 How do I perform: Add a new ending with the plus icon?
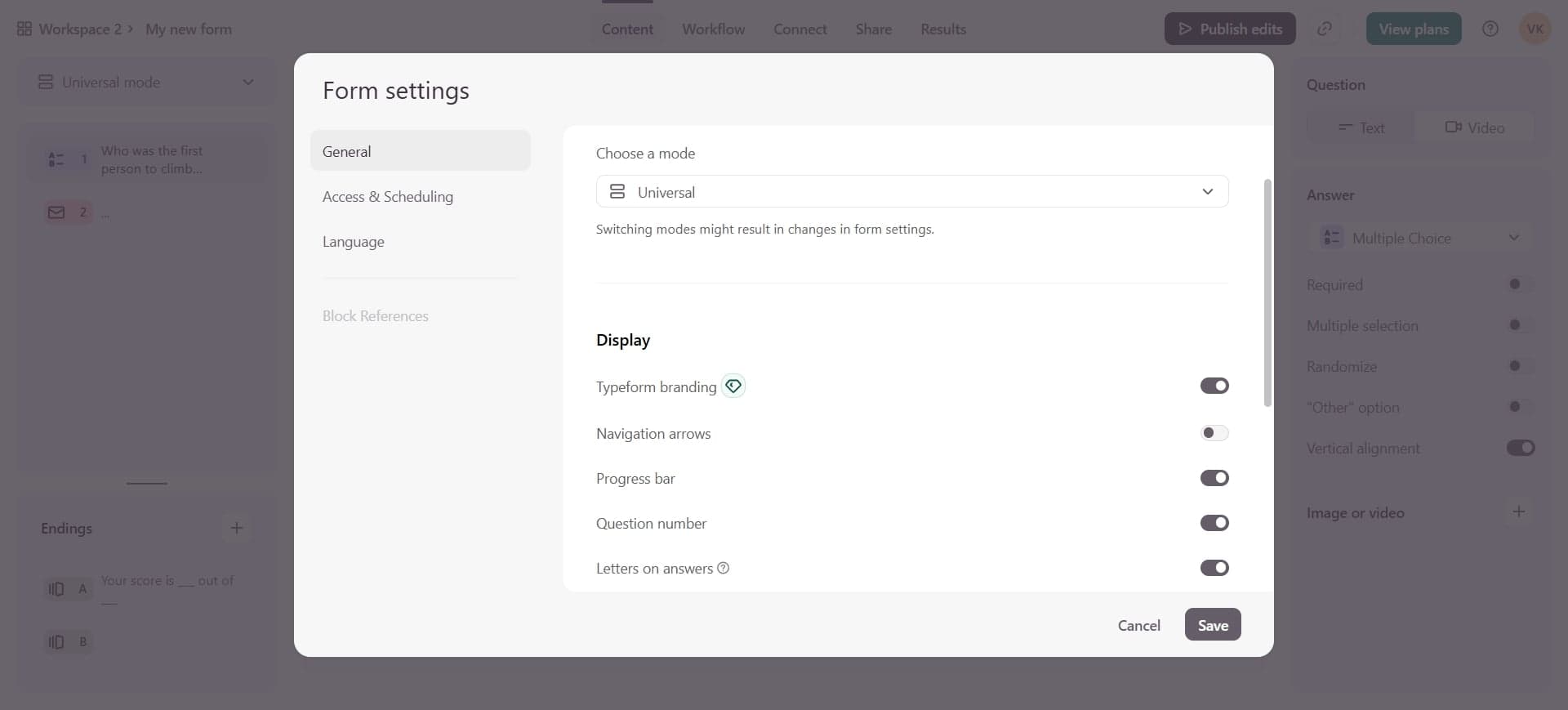click(237, 528)
